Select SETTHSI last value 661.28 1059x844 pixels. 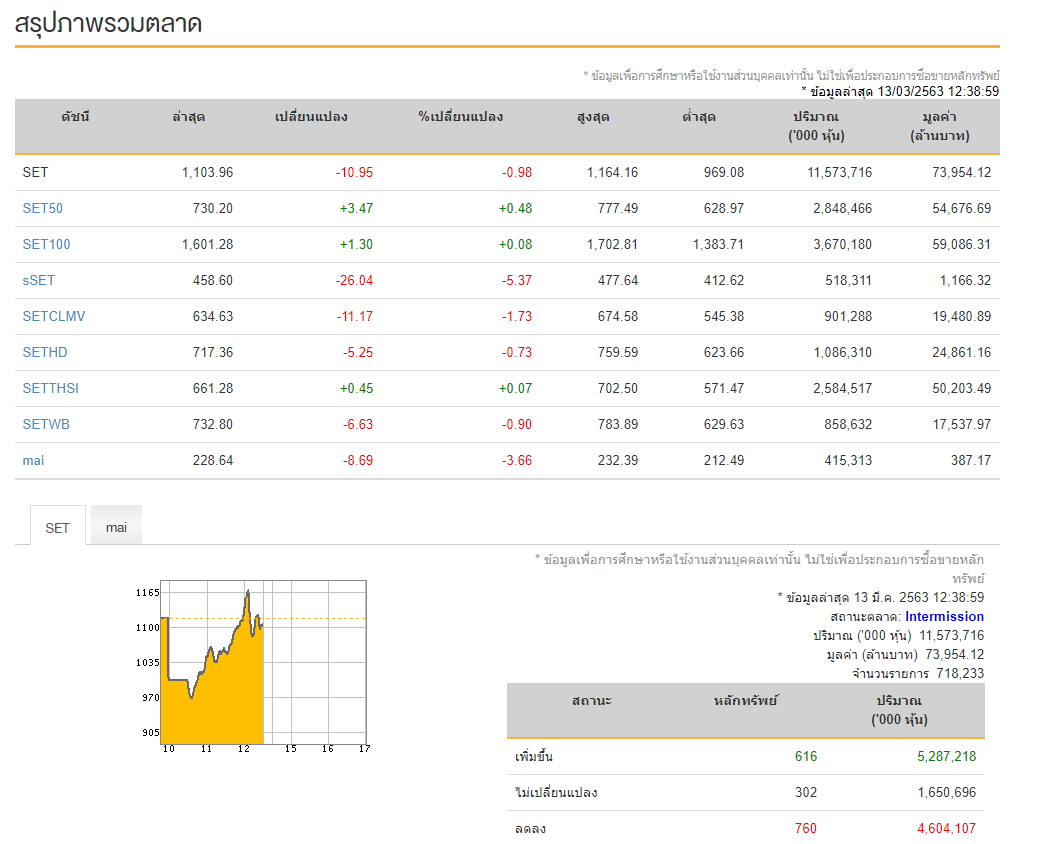[213, 388]
